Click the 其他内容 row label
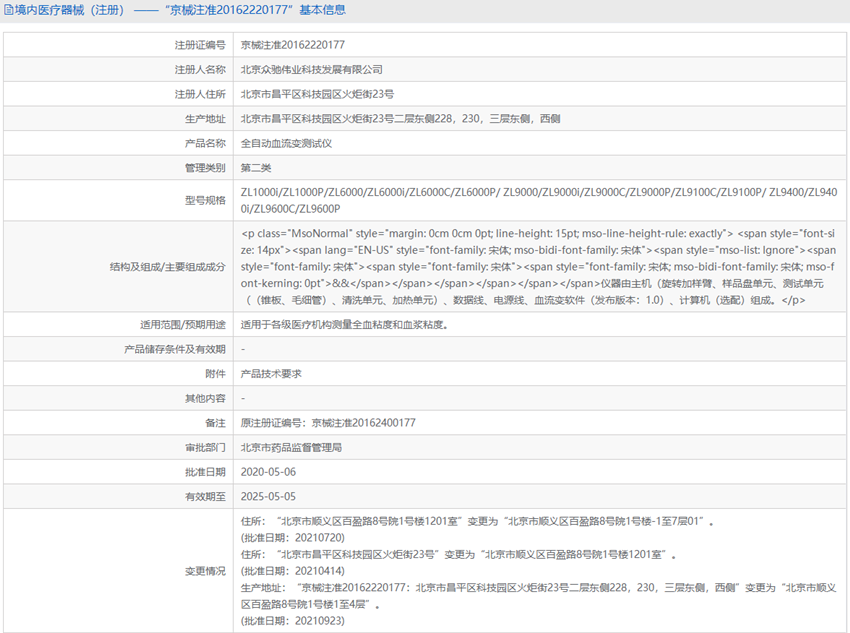 coord(204,398)
